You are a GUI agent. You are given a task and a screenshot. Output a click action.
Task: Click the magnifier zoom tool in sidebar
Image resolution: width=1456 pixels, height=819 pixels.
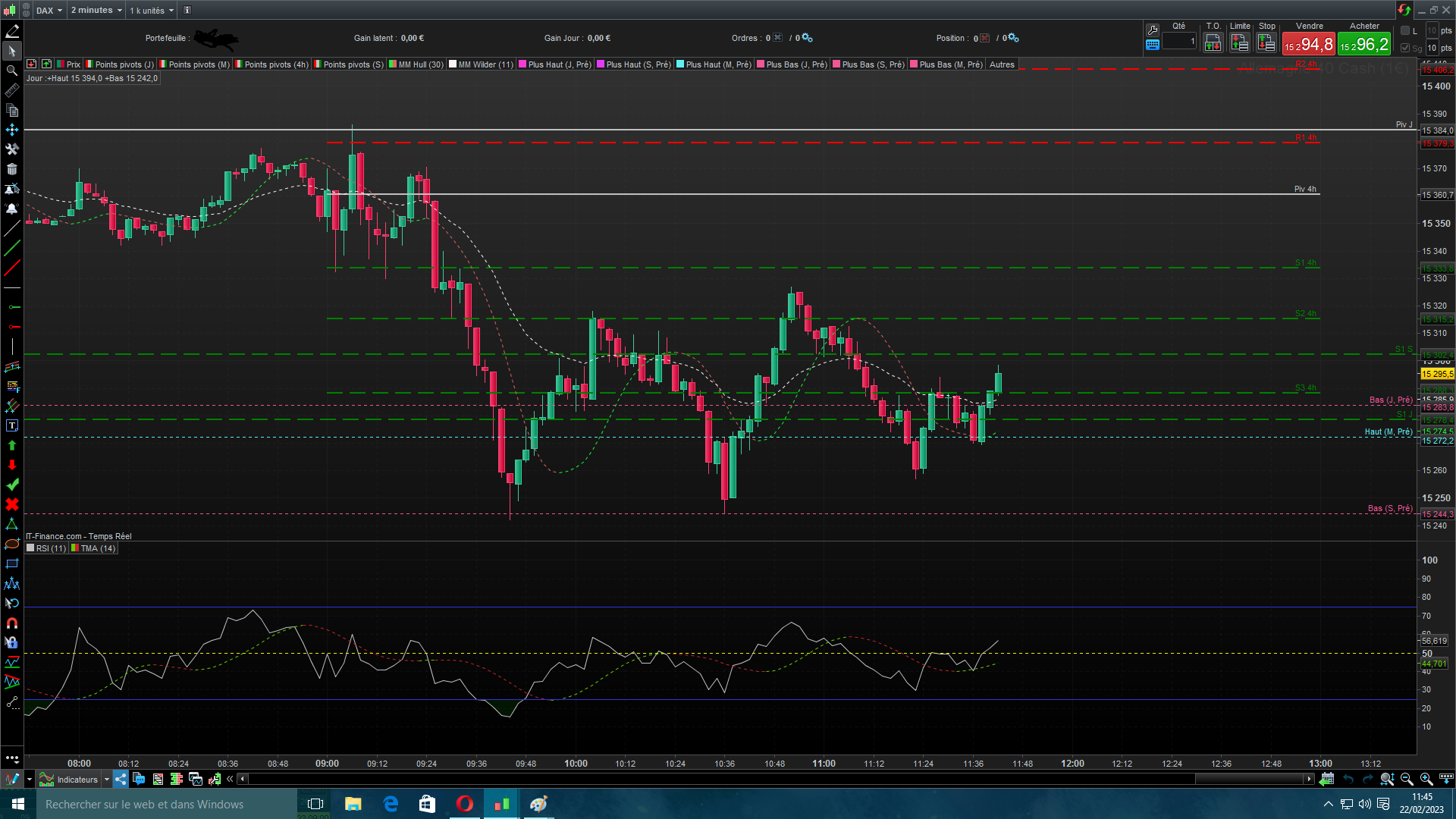pyautogui.click(x=12, y=71)
